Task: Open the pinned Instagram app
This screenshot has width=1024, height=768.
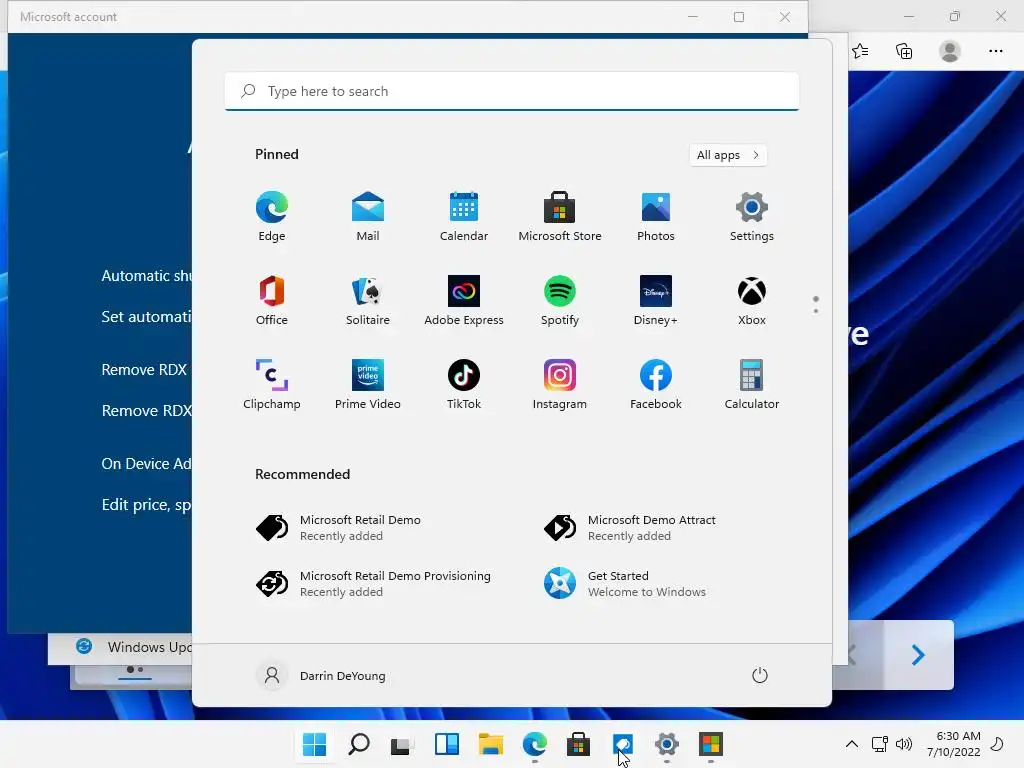Action: coord(560,385)
